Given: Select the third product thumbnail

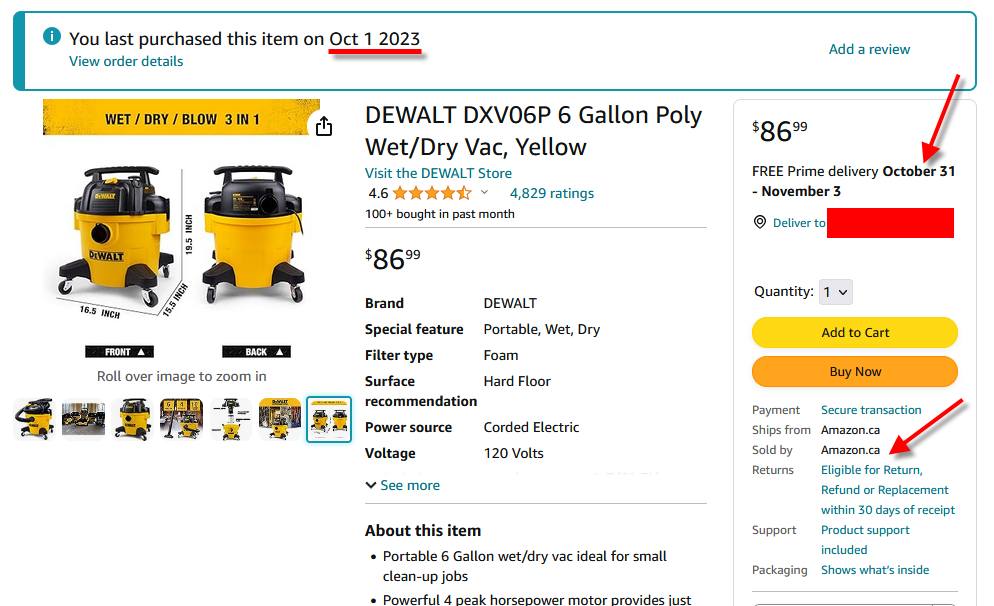Looking at the screenshot, I should point(132,419).
